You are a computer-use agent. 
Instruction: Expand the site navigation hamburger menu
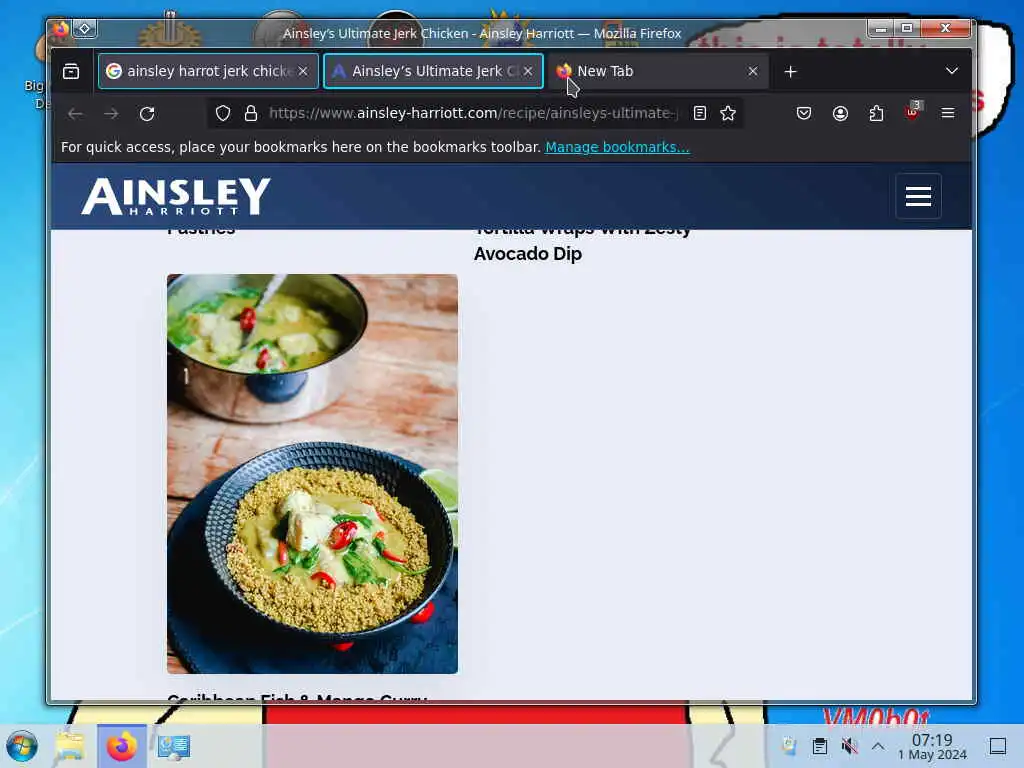click(918, 196)
